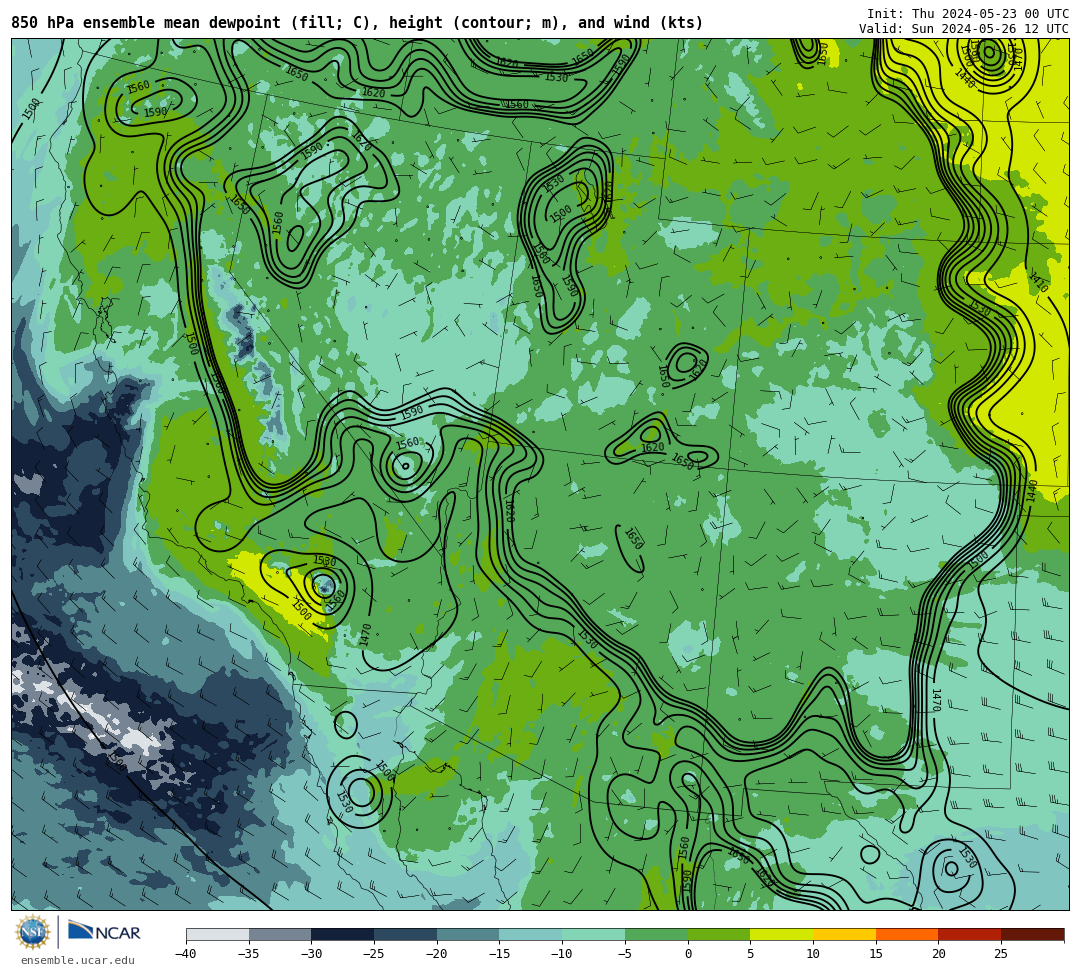Click the Valid time 'Sun 2024-05-26 12 UTC'
The width and height of the screenshot is (1080, 973).
click(x=990, y=28)
